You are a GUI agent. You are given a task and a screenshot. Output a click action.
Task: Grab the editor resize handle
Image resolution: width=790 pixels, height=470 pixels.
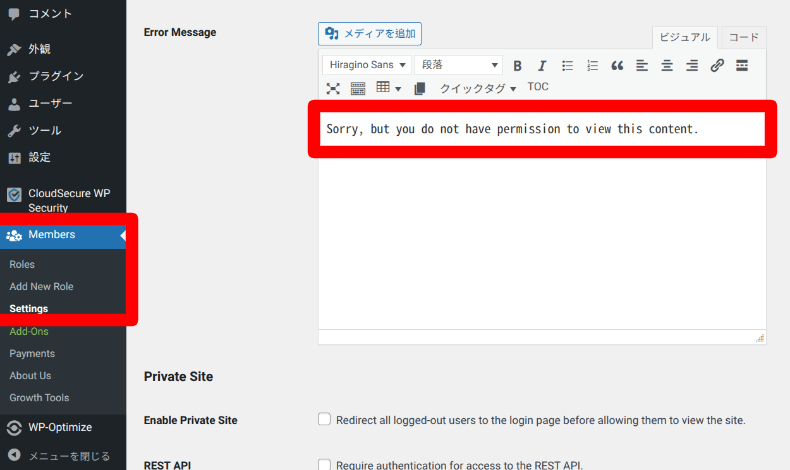pyautogui.click(x=760, y=338)
